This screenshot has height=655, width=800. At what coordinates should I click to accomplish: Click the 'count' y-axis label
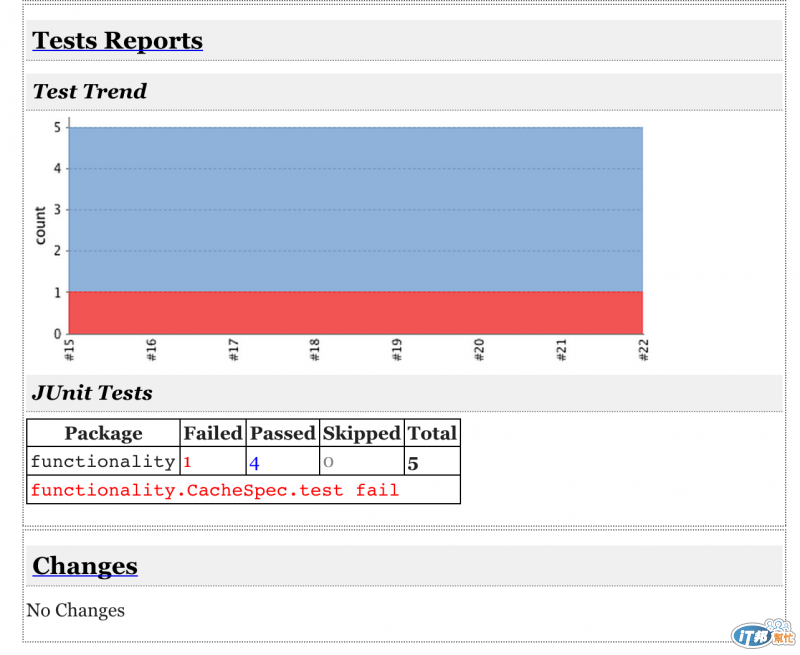[40, 225]
